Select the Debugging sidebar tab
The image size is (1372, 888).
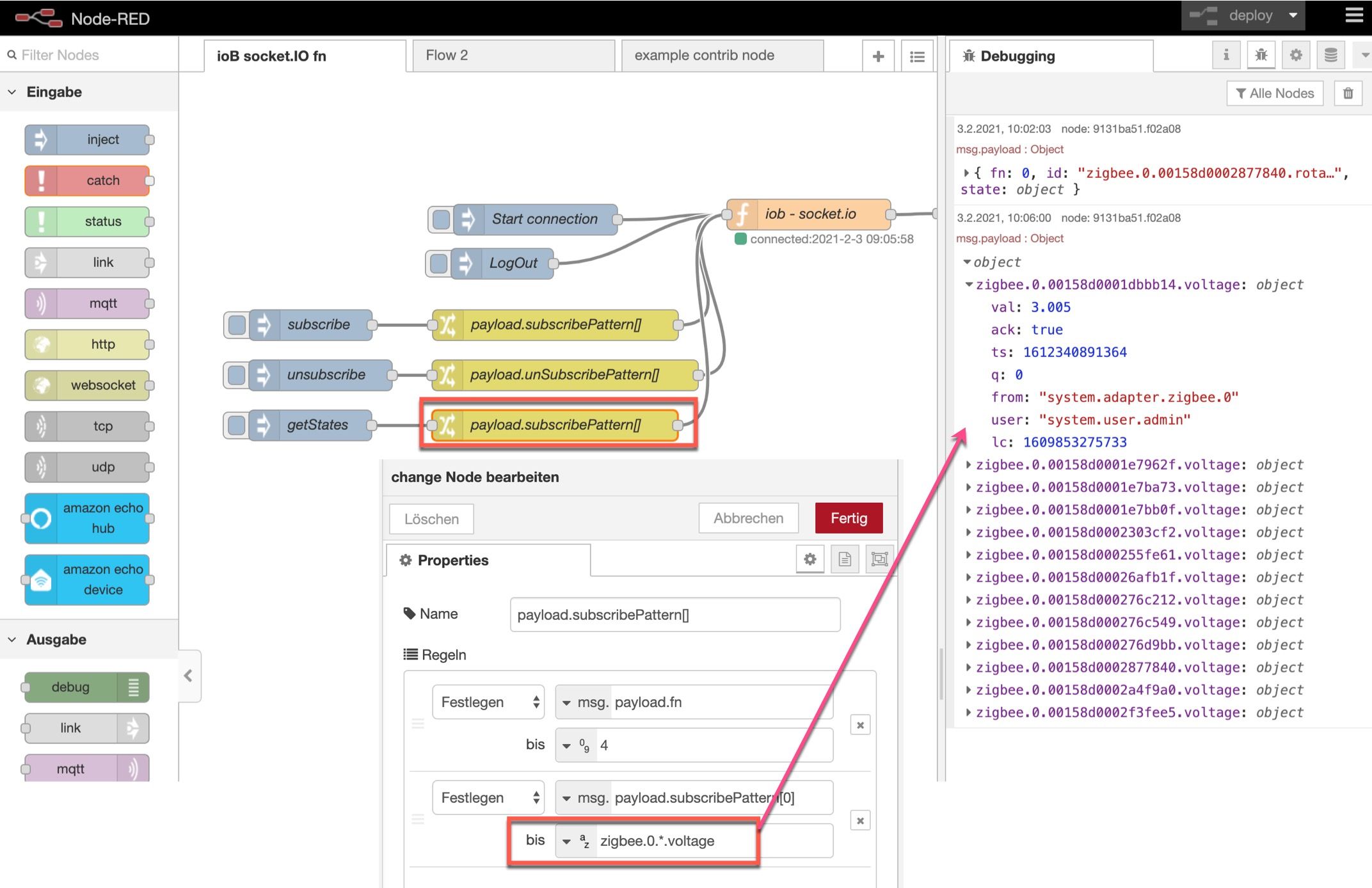coord(1051,56)
